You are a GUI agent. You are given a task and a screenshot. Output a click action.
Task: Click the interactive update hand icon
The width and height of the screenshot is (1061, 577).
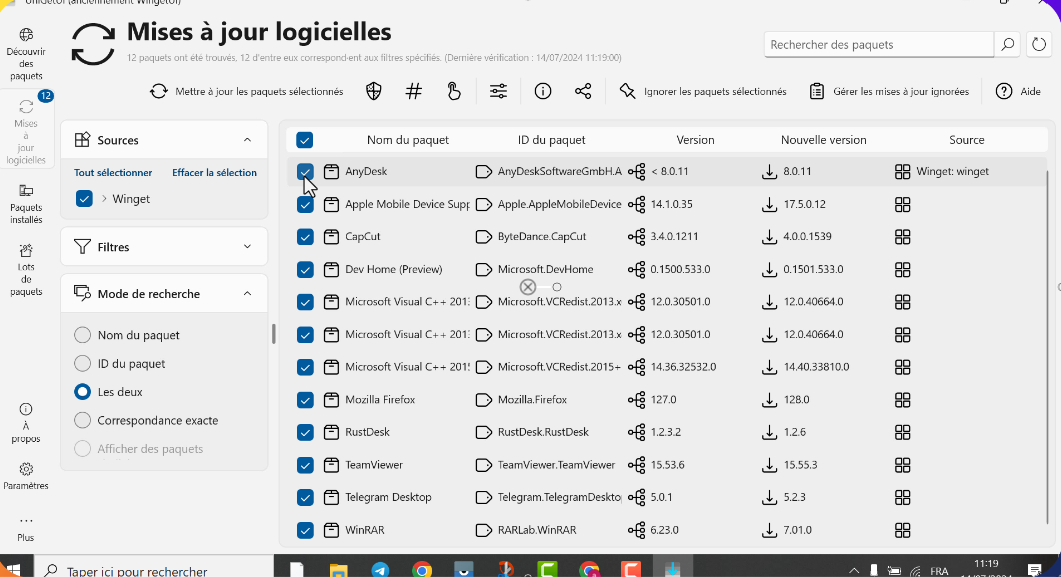click(x=454, y=91)
